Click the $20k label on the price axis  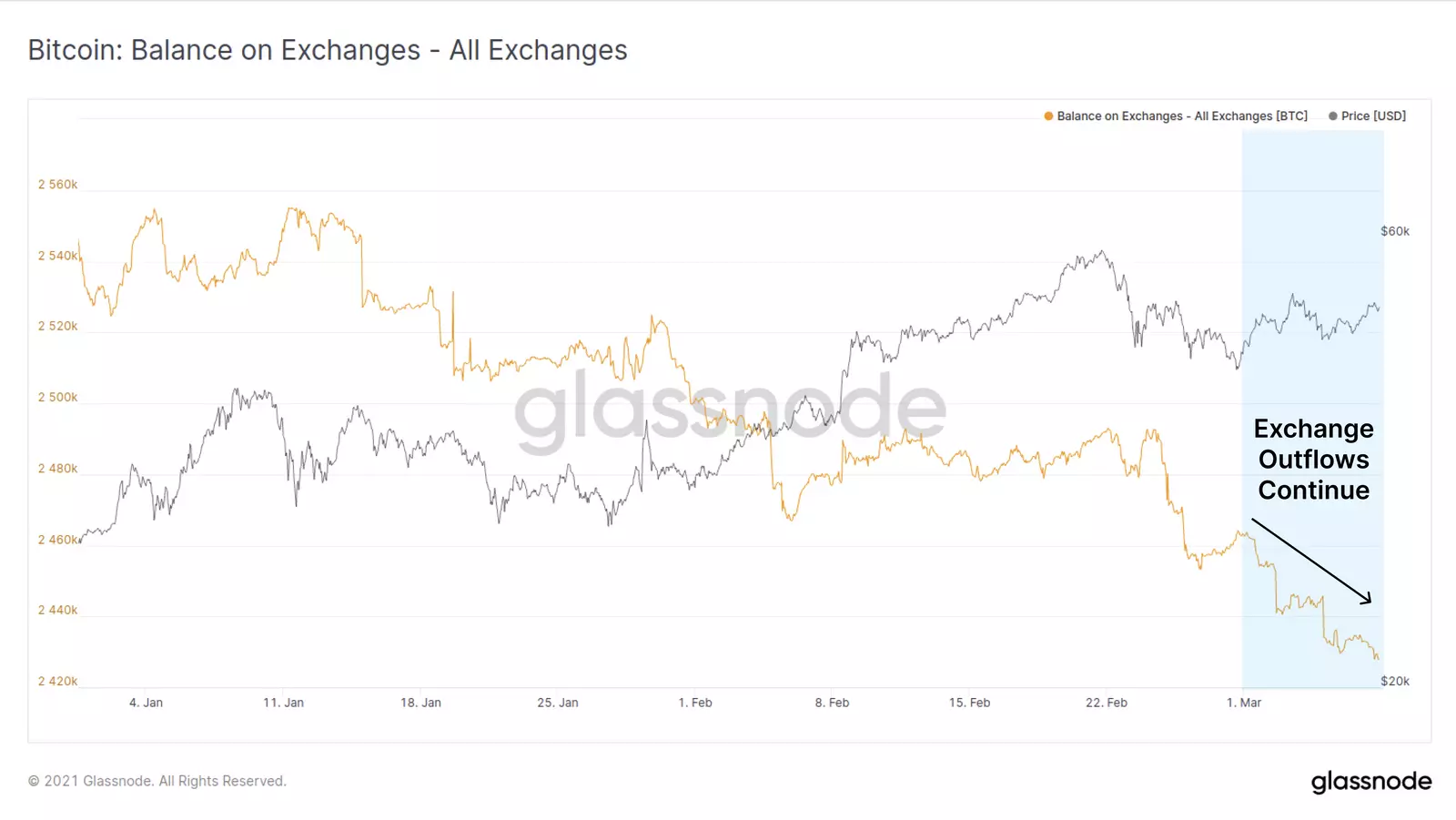tap(1395, 681)
